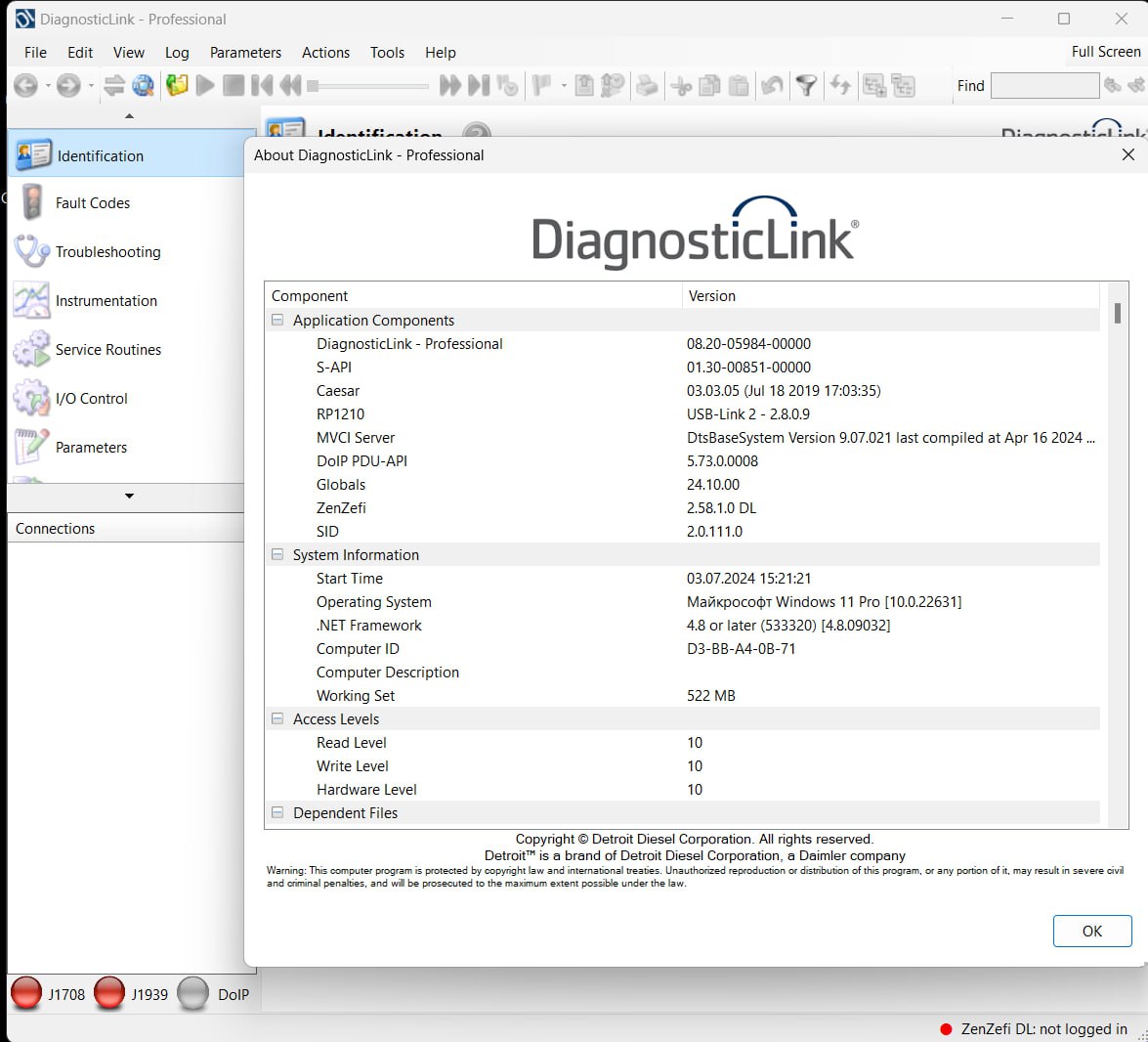Collapse the Application Components group

[277, 320]
